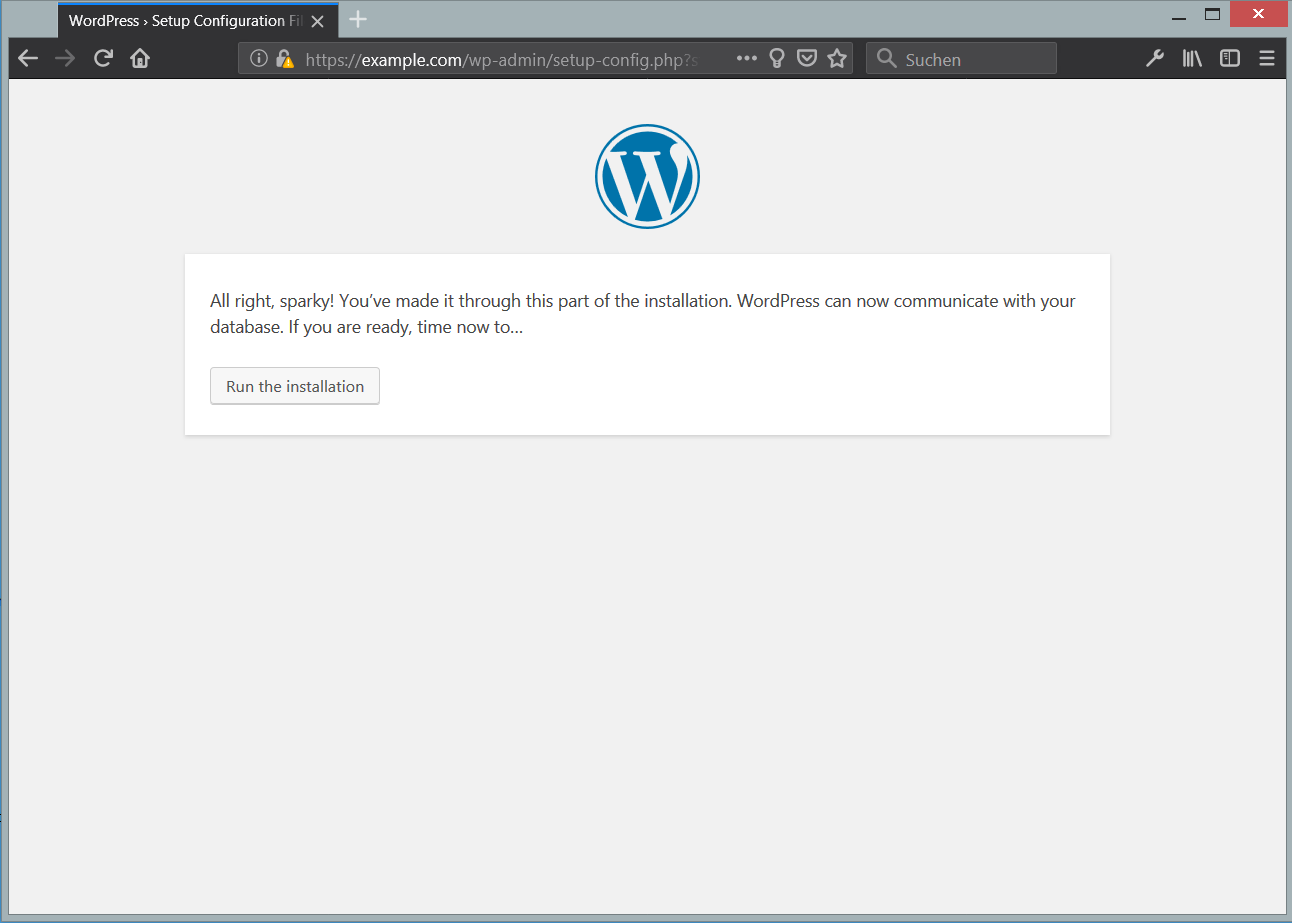Open the Firefox hamburger menu
Viewport: 1292px width, 923px height.
pos(1267,59)
